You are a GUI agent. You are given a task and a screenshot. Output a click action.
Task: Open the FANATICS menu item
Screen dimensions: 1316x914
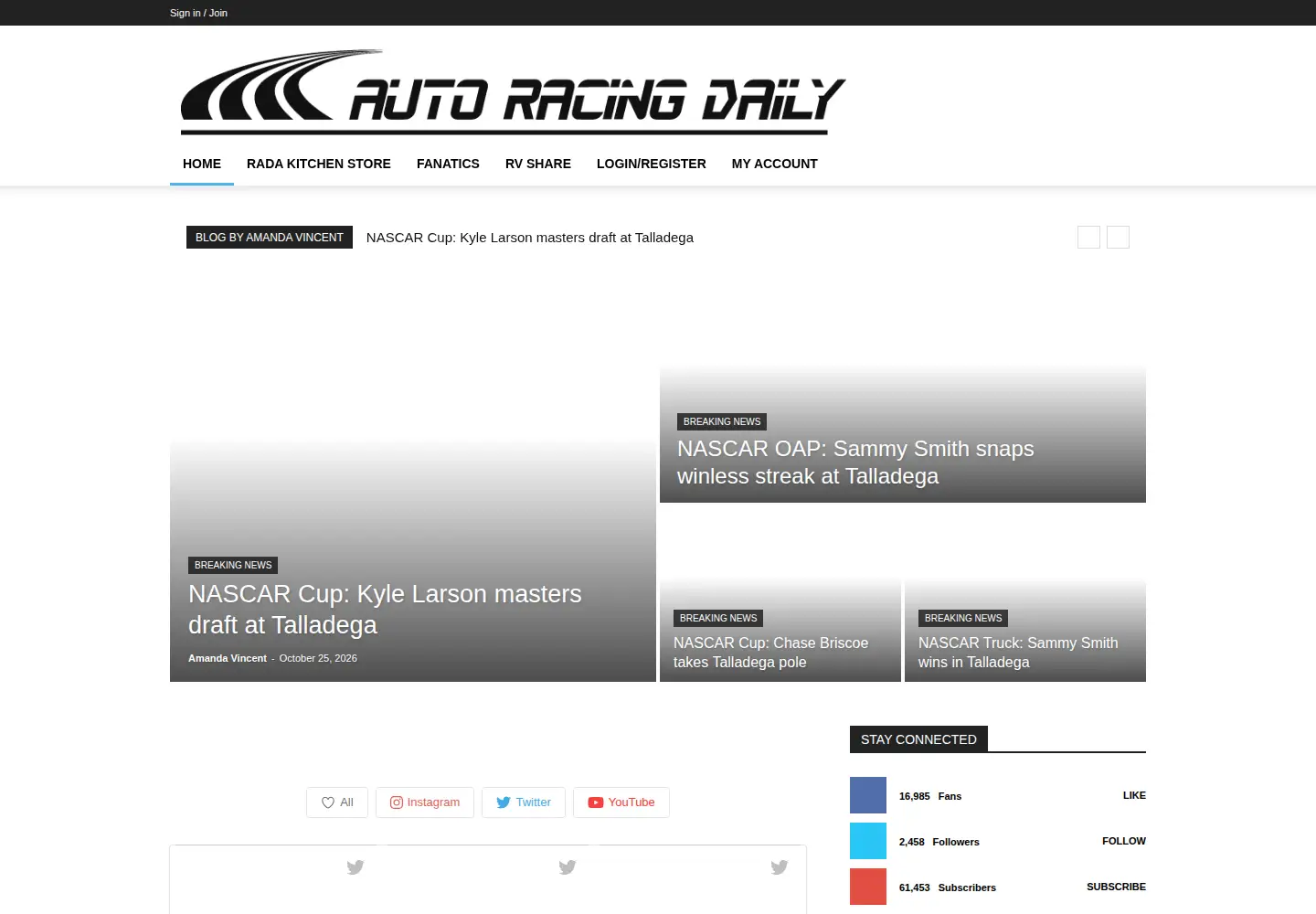click(448, 164)
